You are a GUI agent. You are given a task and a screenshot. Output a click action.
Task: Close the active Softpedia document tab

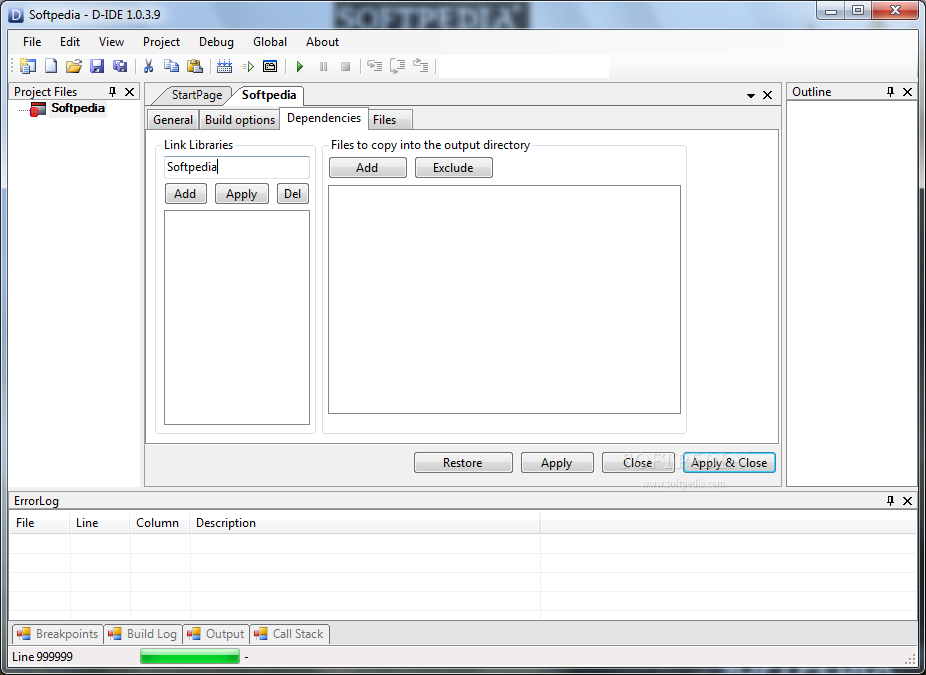[x=767, y=95]
